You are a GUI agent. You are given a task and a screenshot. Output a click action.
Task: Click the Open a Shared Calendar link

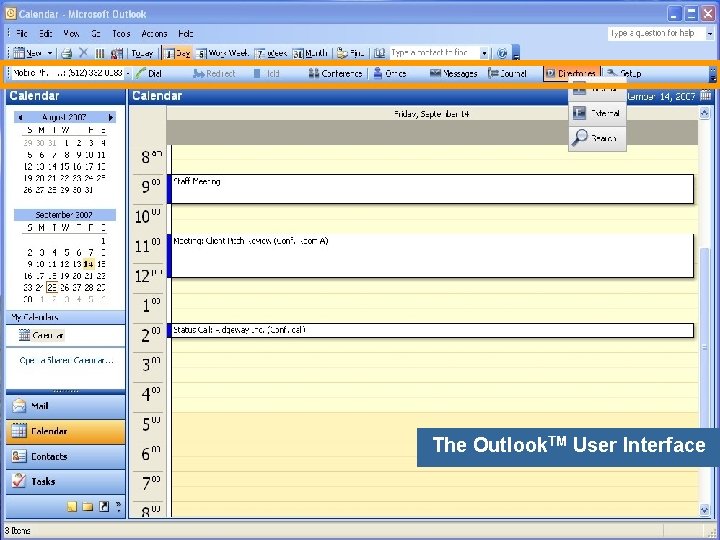click(66, 360)
